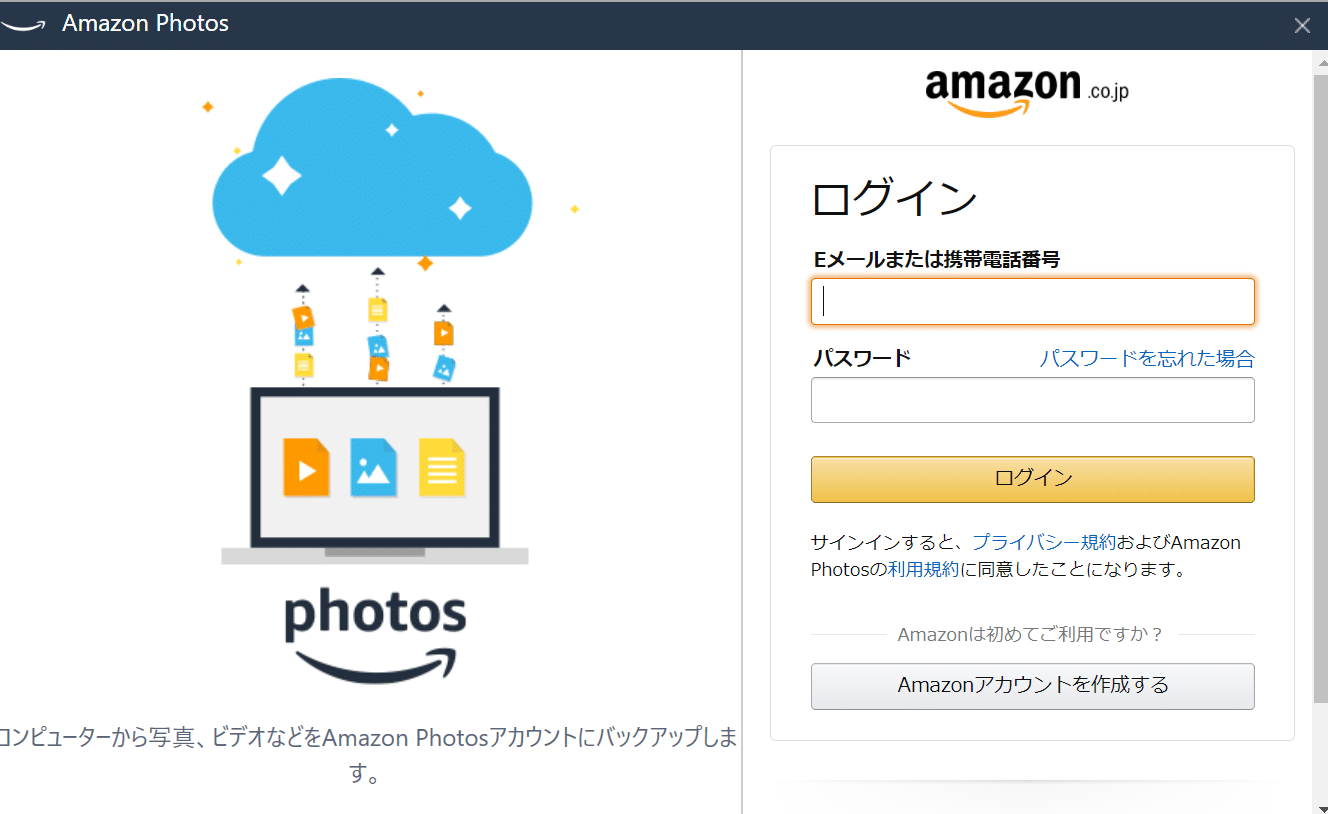
Task: Click the scrollbar down arrow at the bottom right
Action: coord(1320,806)
